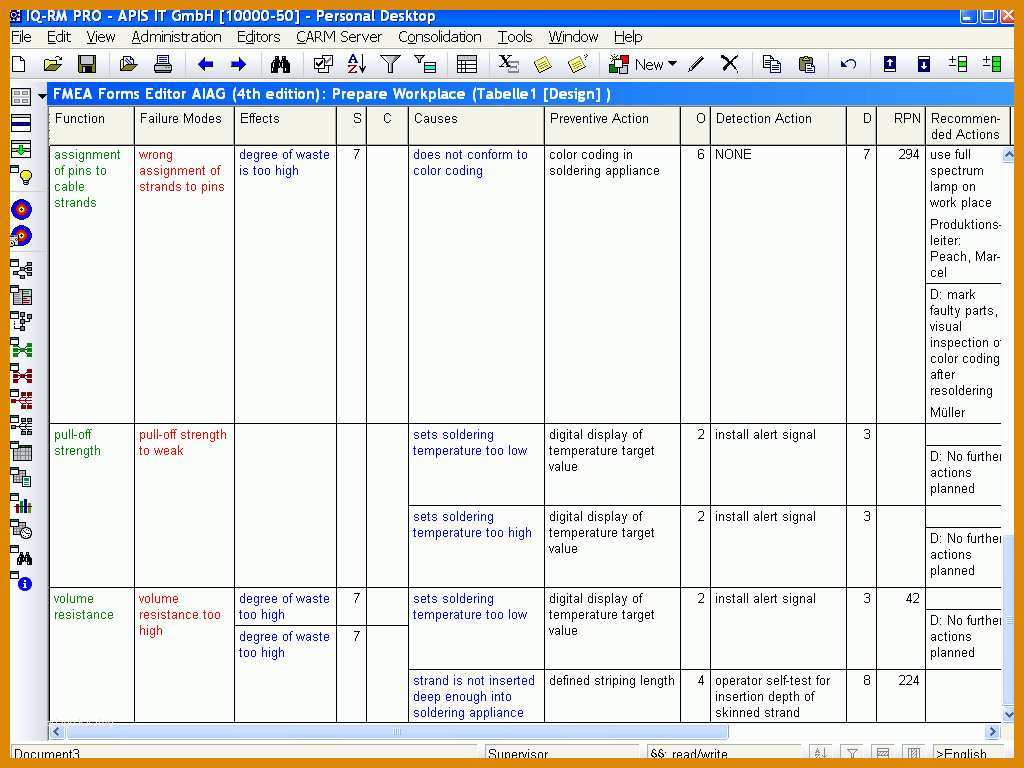
Task: Click the first bullseye target sidebar icon
Action: (22, 209)
